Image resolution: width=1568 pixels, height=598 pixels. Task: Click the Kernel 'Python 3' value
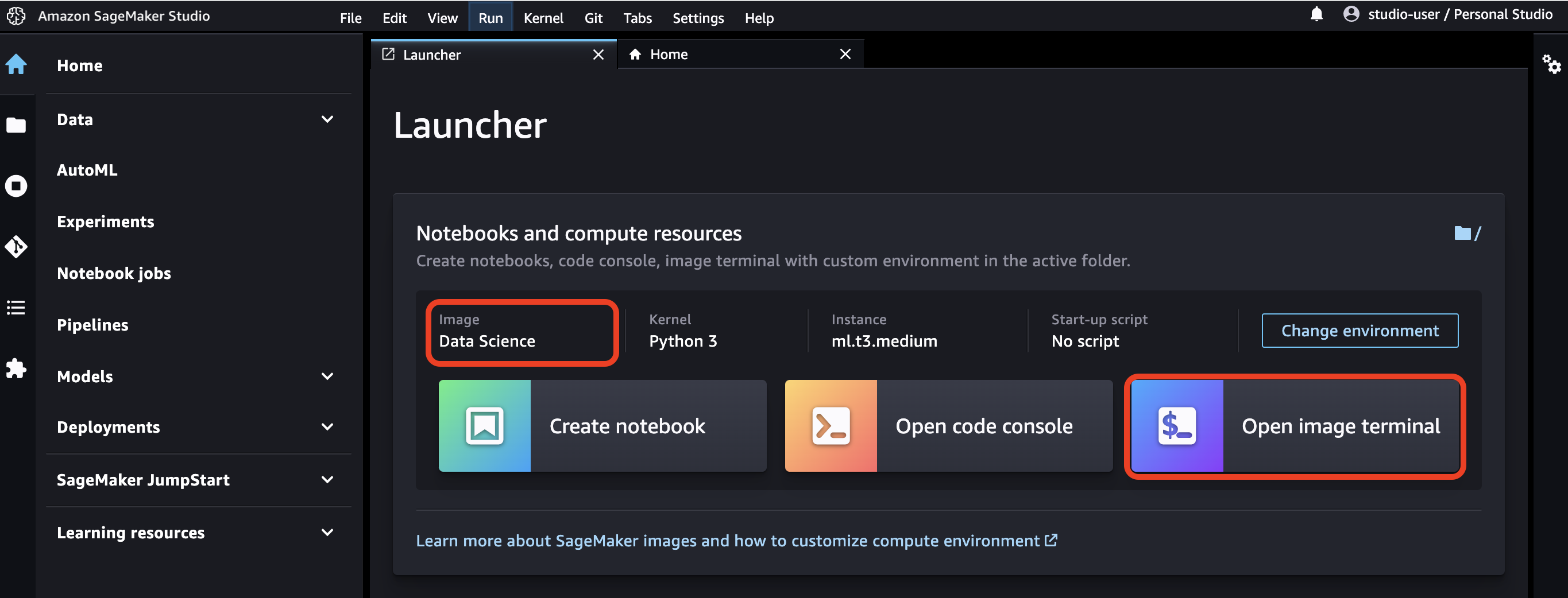click(x=683, y=341)
